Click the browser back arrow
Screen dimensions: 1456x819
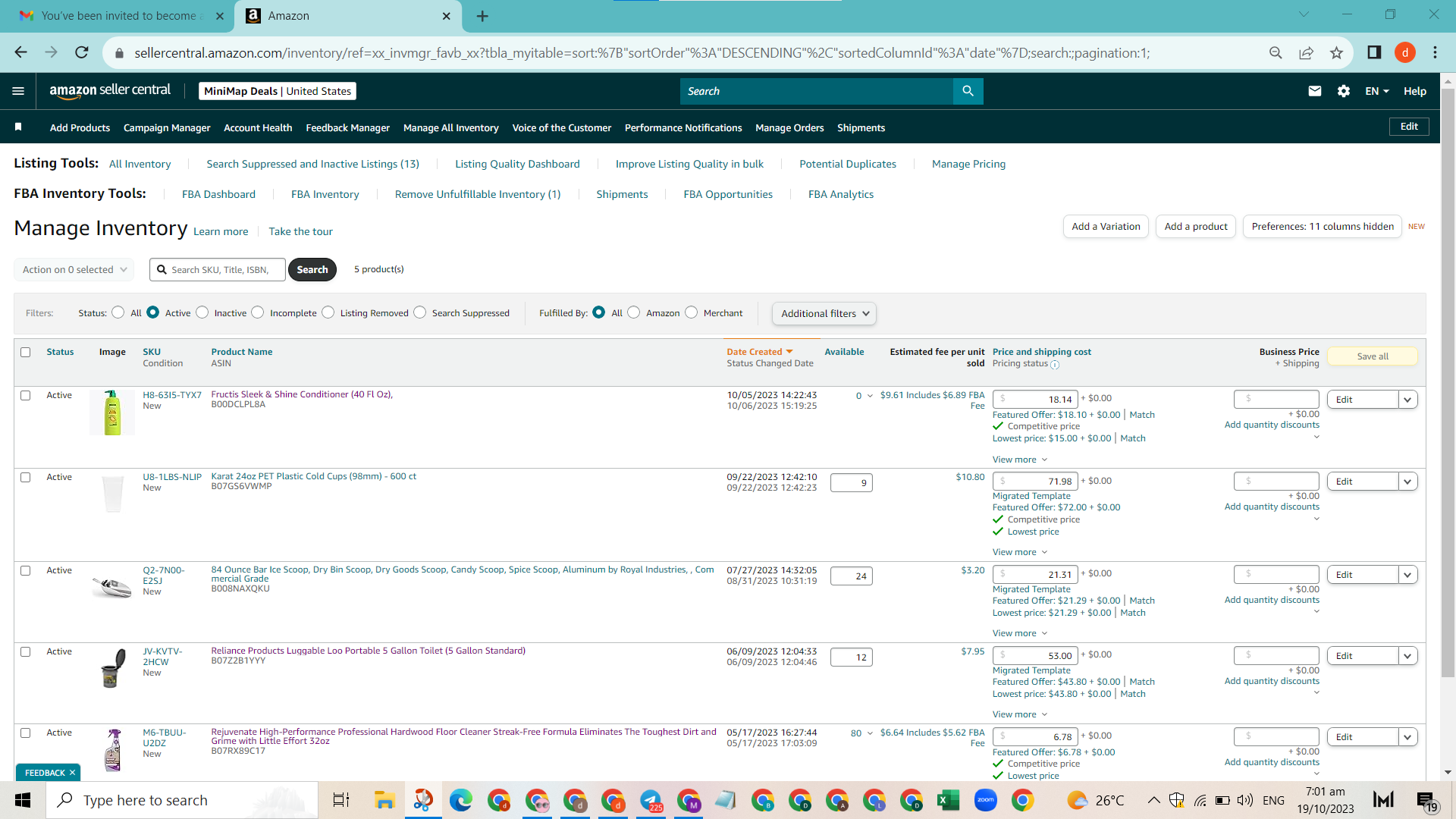[x=20, y=52]
